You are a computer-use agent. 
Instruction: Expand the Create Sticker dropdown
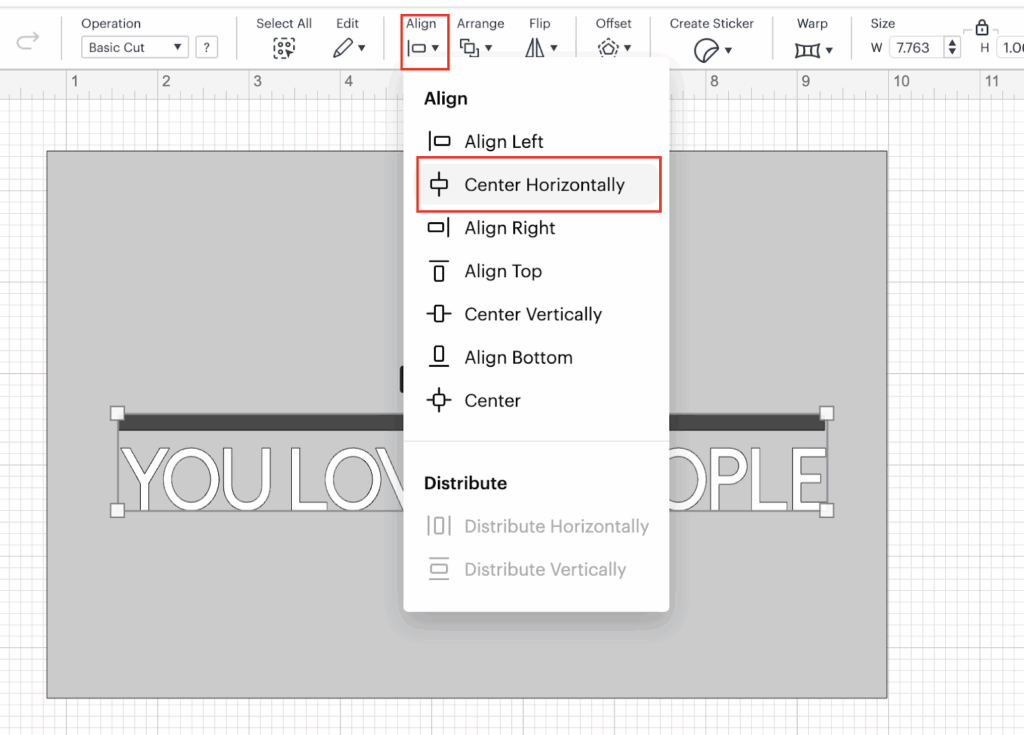[712, 48]
